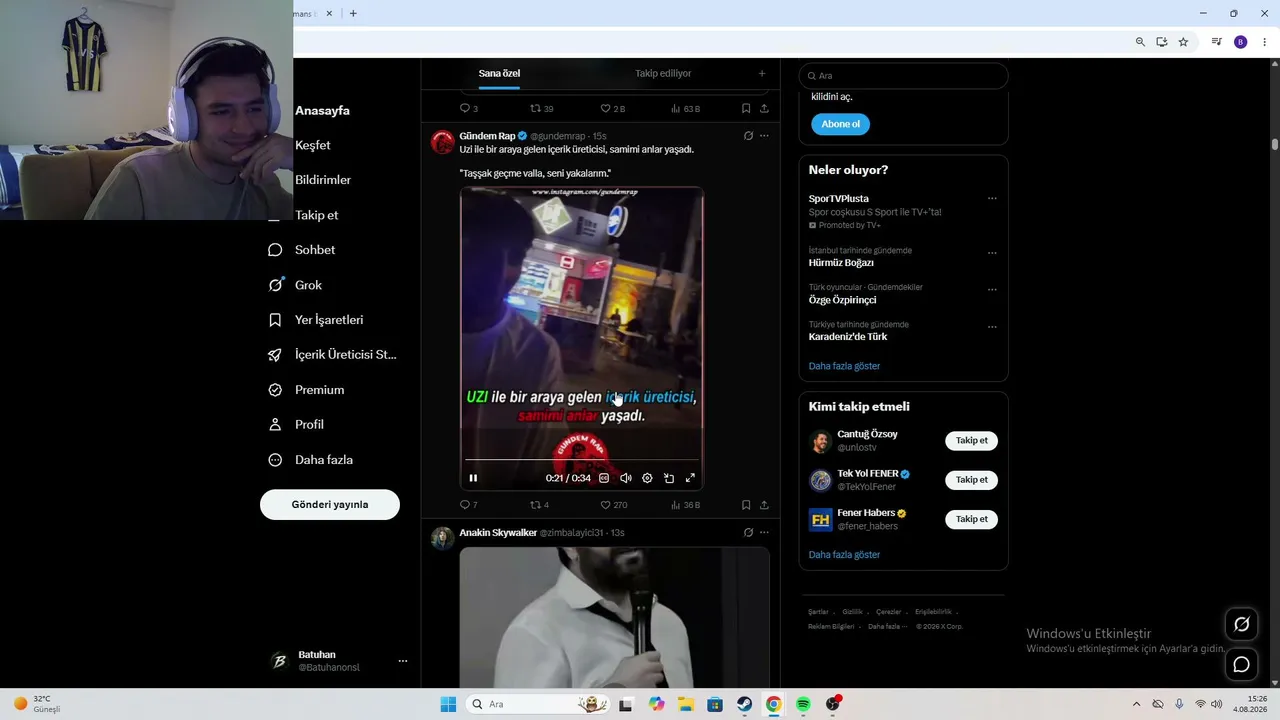The image size is (1280, 720).
Task: Open more options on Gündem Rap post
Action: coord(764,136)
